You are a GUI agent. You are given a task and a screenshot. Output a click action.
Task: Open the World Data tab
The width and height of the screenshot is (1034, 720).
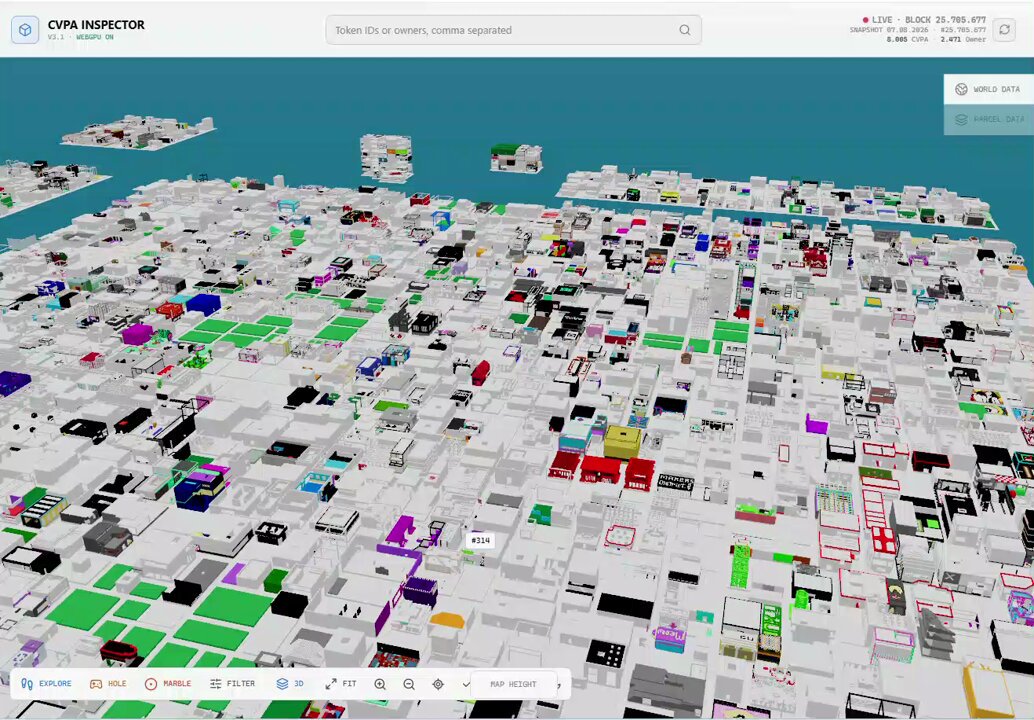pyautogui.click(x=988, y=89)
